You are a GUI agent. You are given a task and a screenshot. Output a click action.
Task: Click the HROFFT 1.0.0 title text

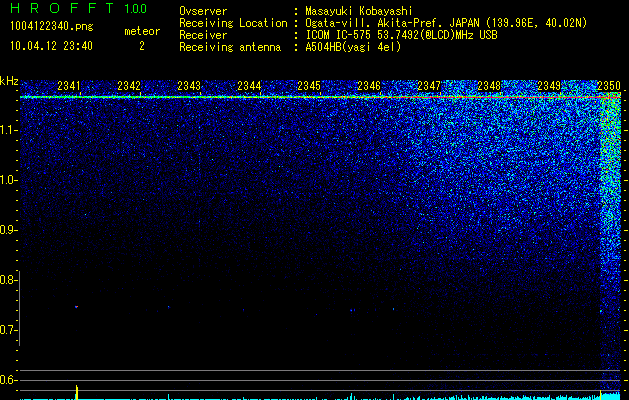[79, 8]
